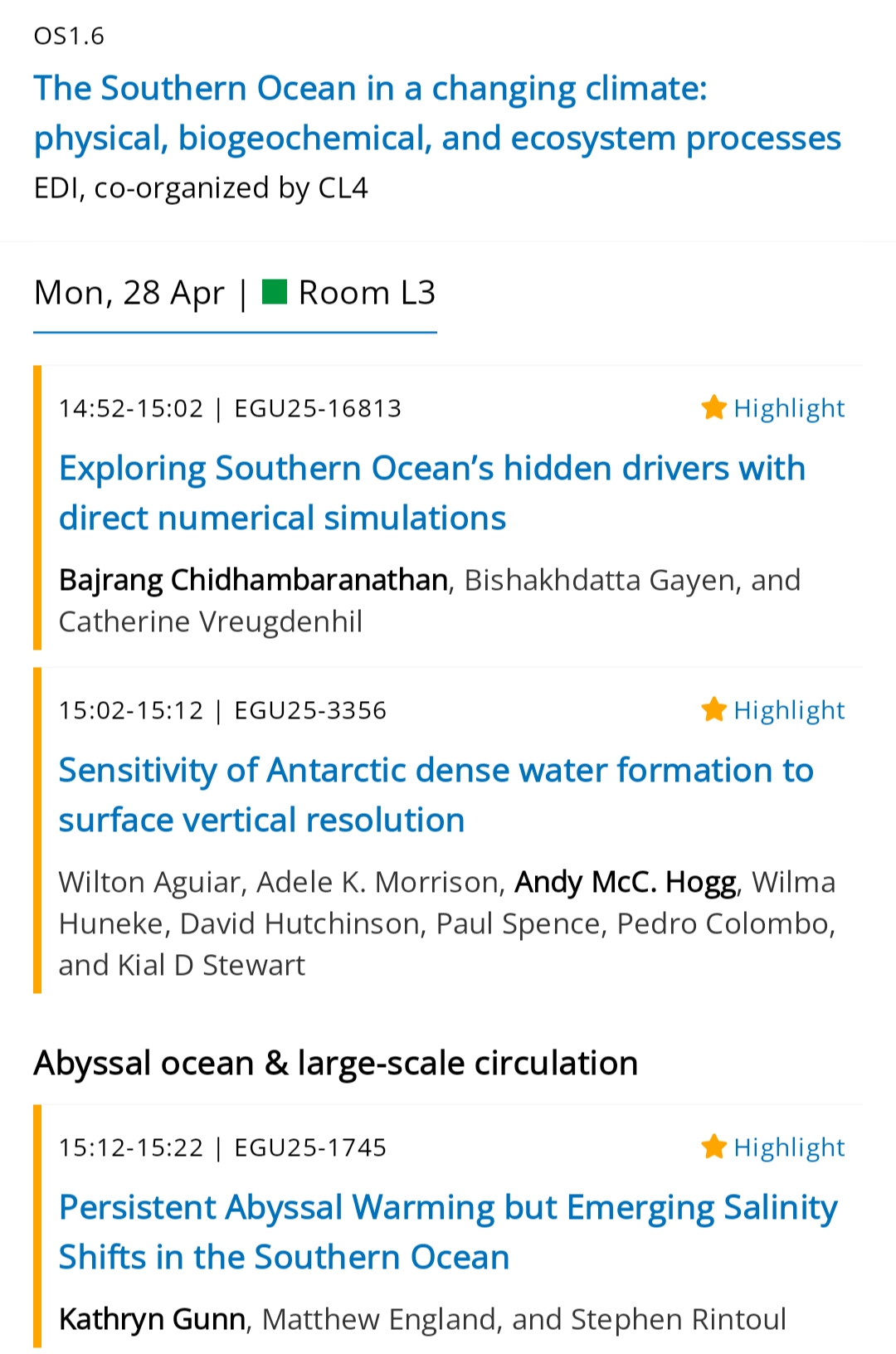Image resolution: width=896 pixels, height=1354 pixels.
Task: Open 'Sensitivity of Antarctic dense water formation' abstract
Action: pyautogui.click(x=436, y=795)
